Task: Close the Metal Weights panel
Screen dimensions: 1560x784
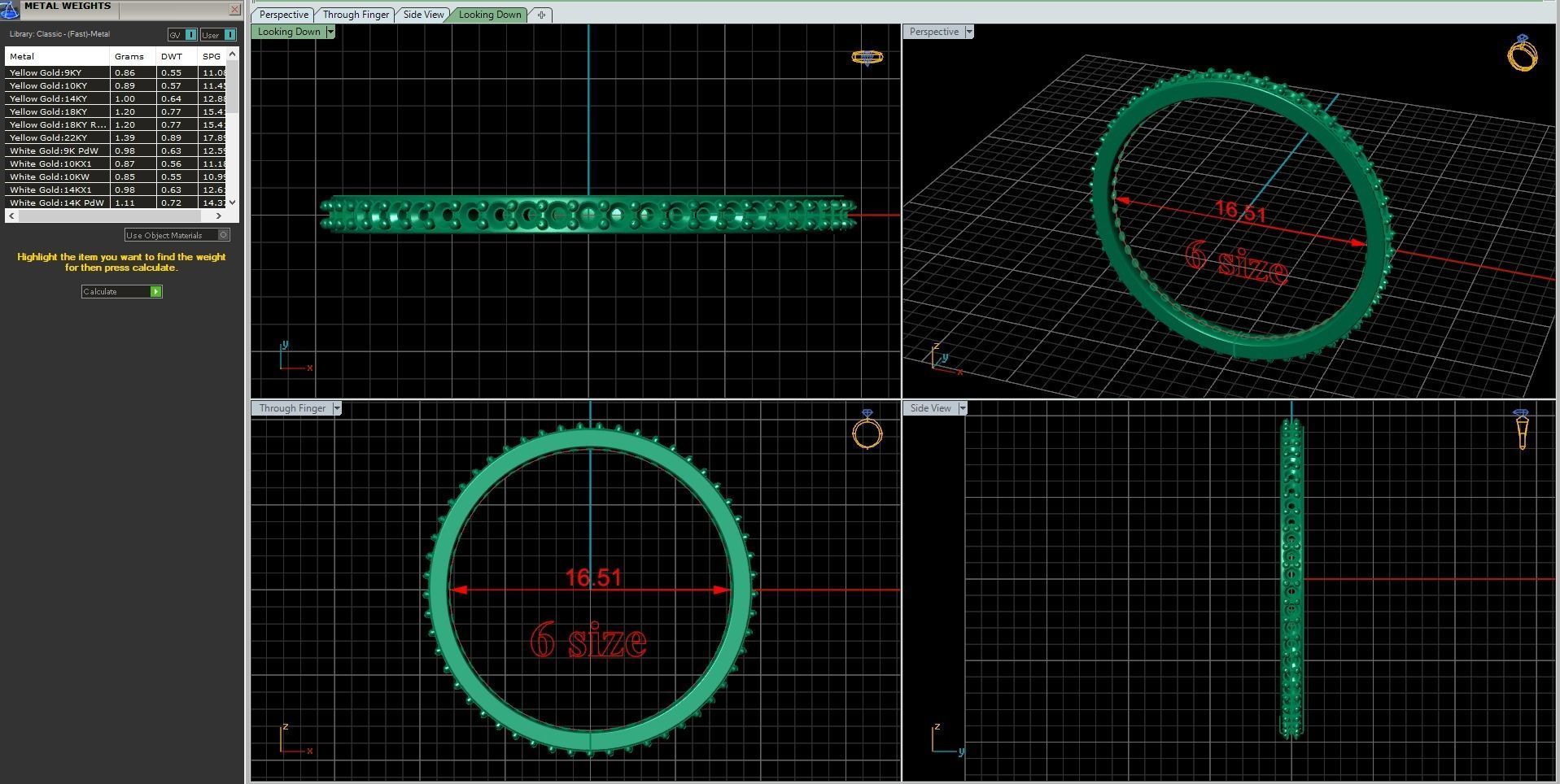Action: [234, 10]
